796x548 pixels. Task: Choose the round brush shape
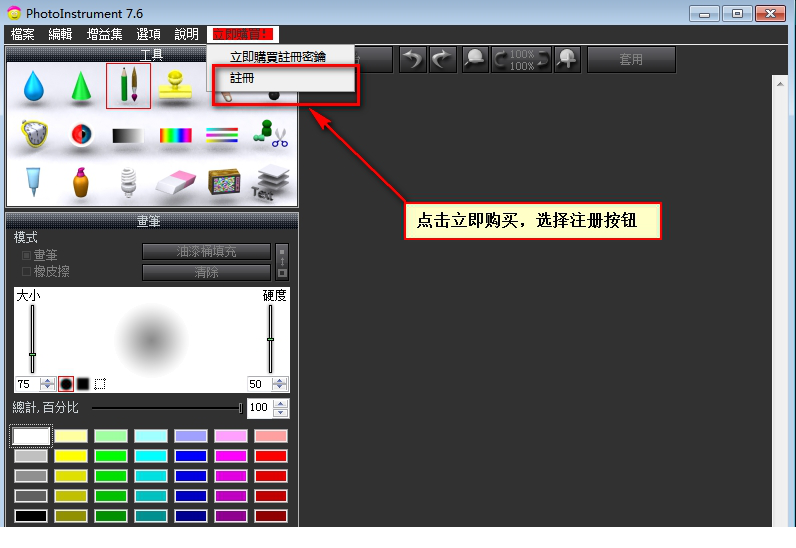pos(66,384)
